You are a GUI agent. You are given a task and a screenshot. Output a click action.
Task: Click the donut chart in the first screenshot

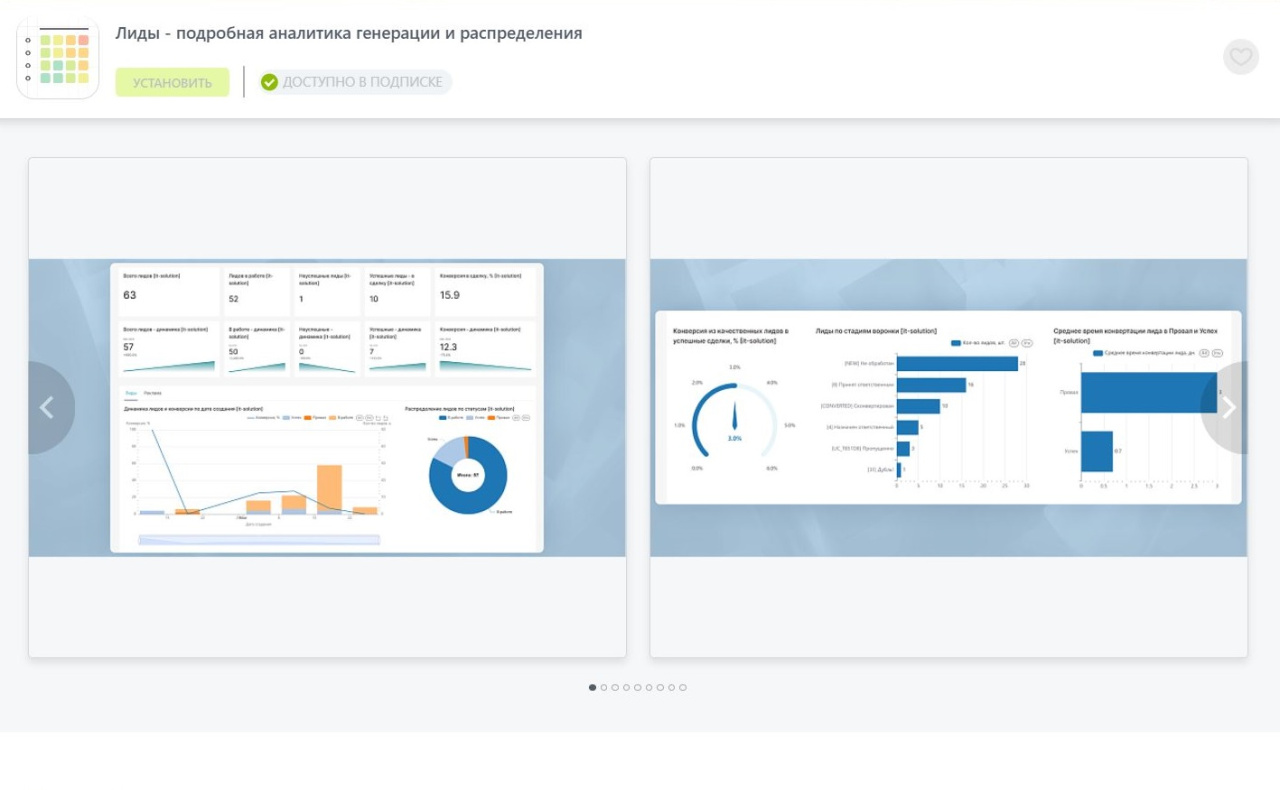point(467,476)
